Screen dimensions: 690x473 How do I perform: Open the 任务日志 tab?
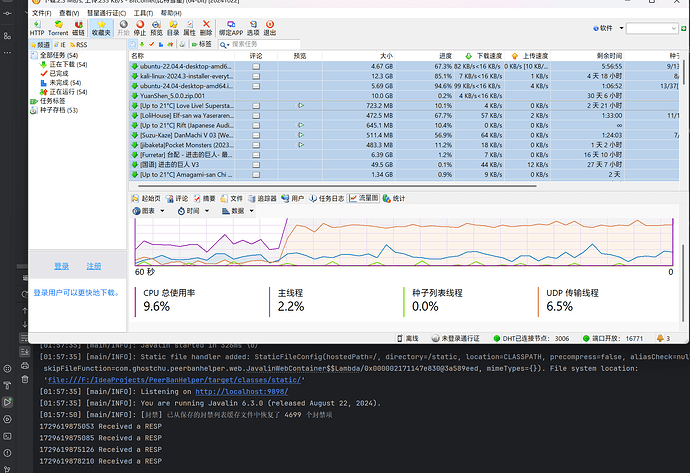click(327, 198)
